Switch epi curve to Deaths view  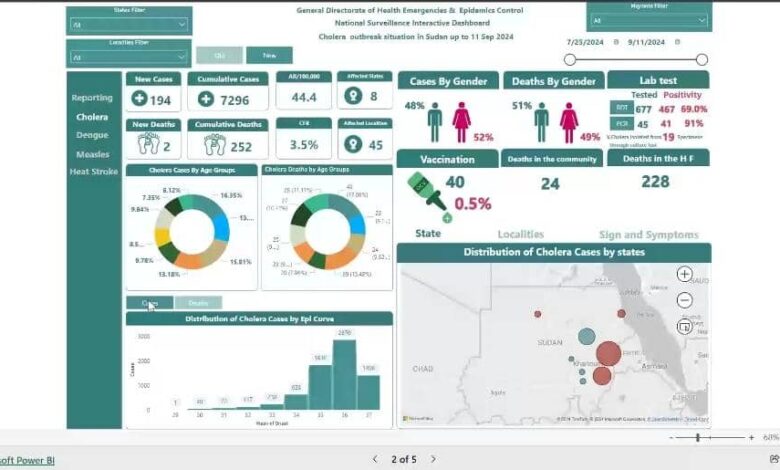click(198, 302)
